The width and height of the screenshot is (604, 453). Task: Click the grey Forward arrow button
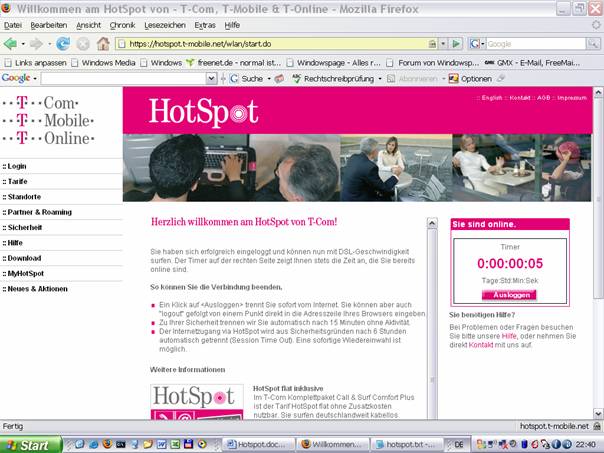click(x=36, y=44)
